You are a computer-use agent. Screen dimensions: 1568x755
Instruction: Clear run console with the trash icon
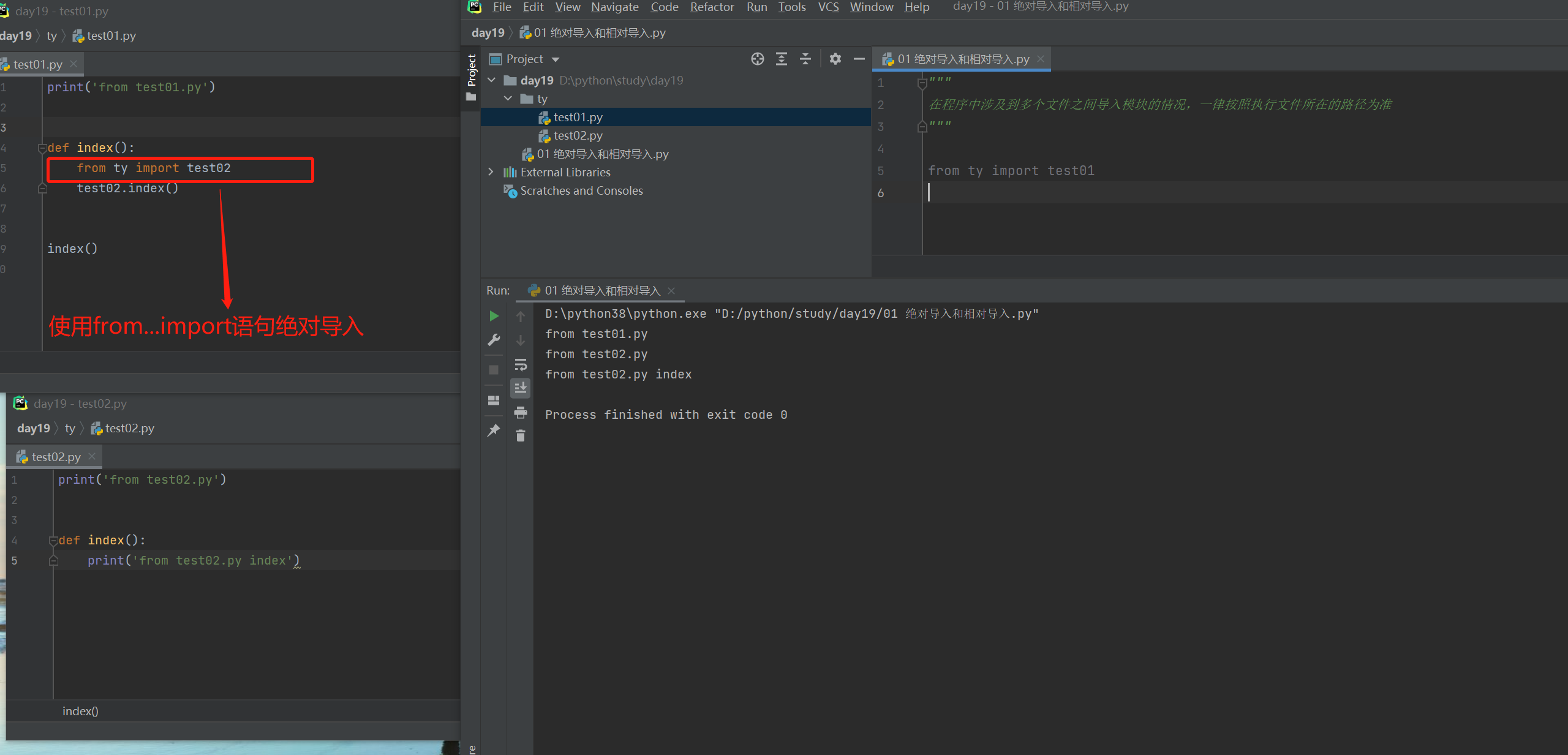521,436
